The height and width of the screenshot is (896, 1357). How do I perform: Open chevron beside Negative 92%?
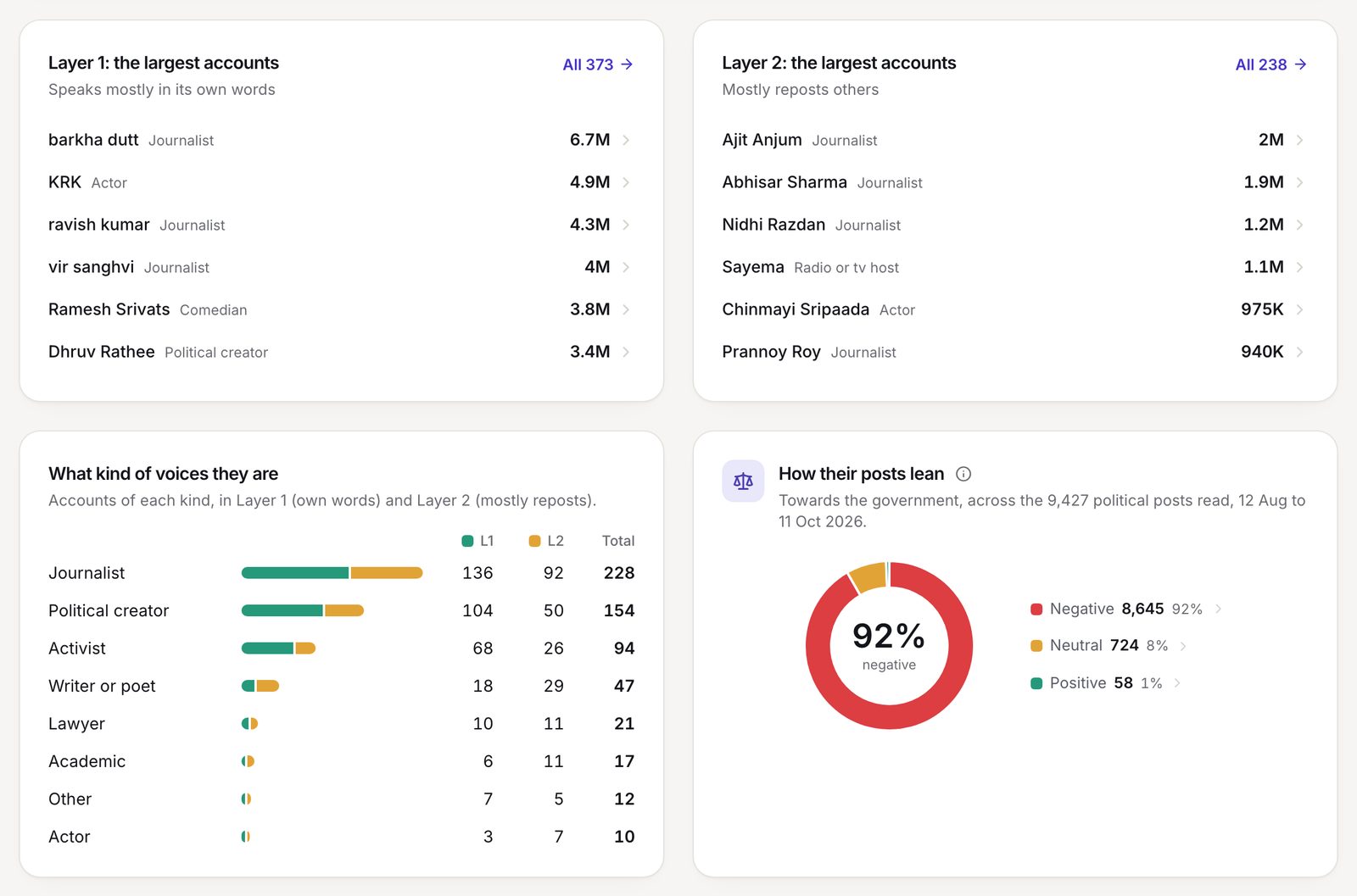coord(1219,609)
